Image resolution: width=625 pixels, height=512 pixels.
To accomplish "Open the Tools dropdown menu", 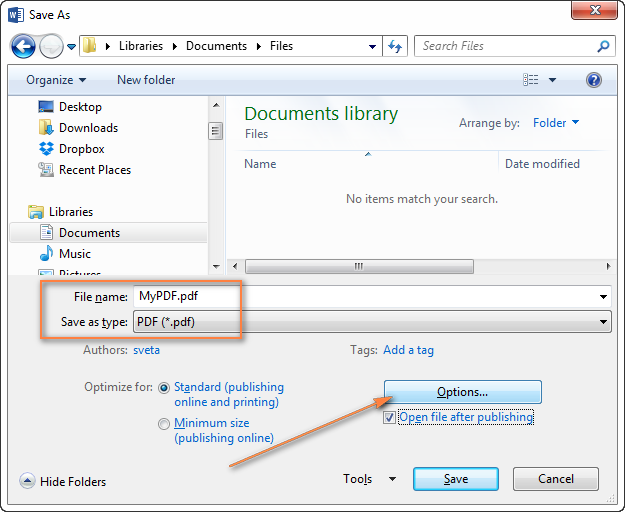I will (369, 479).
